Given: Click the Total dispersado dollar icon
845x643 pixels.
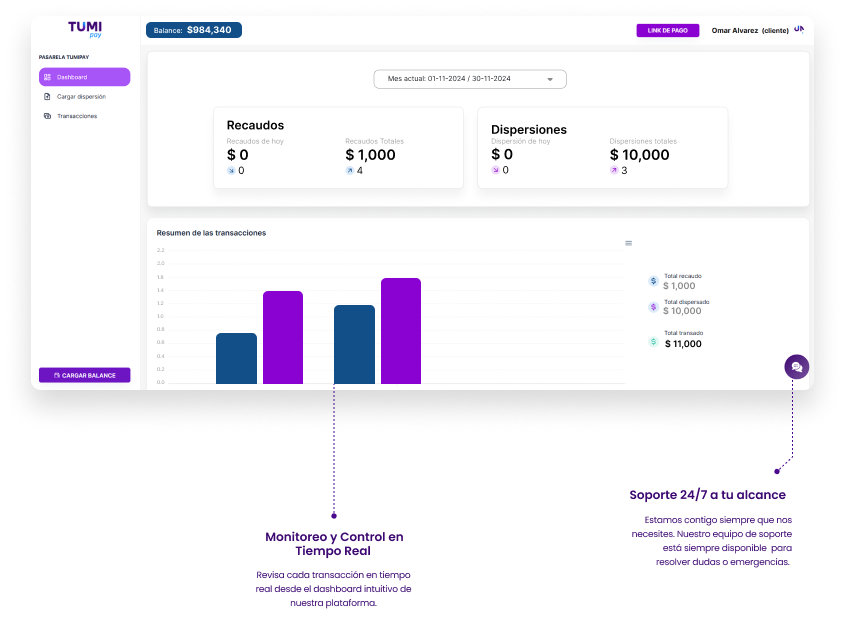Looking at the screenshot, I should 653,307.
